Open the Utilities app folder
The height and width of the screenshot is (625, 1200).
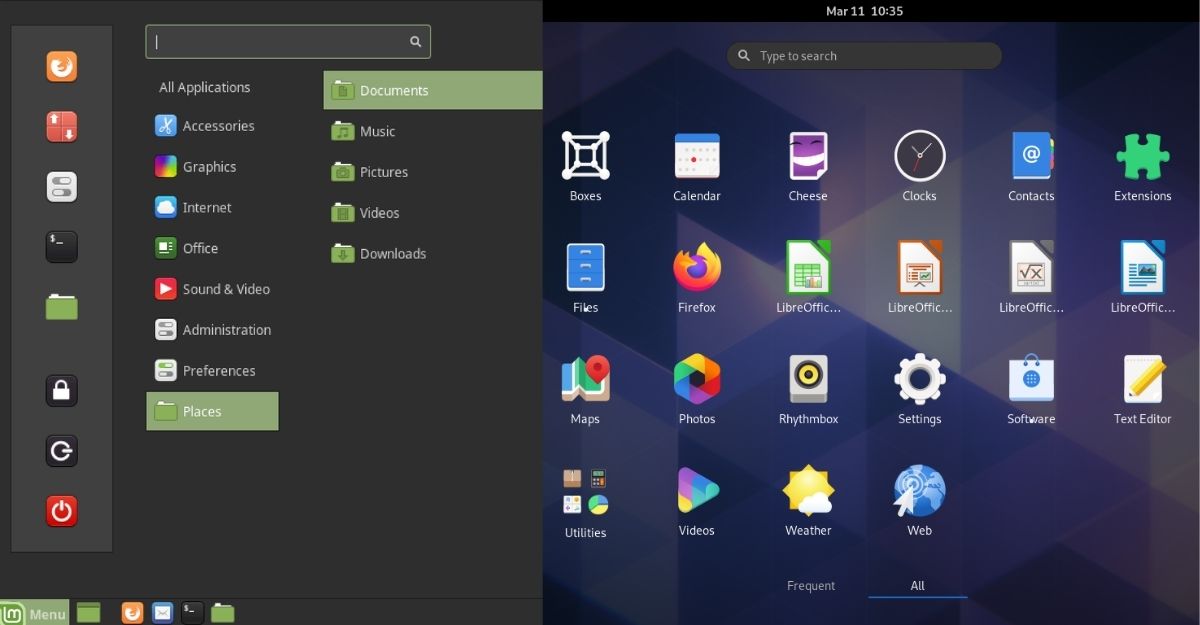pos(585,503)
